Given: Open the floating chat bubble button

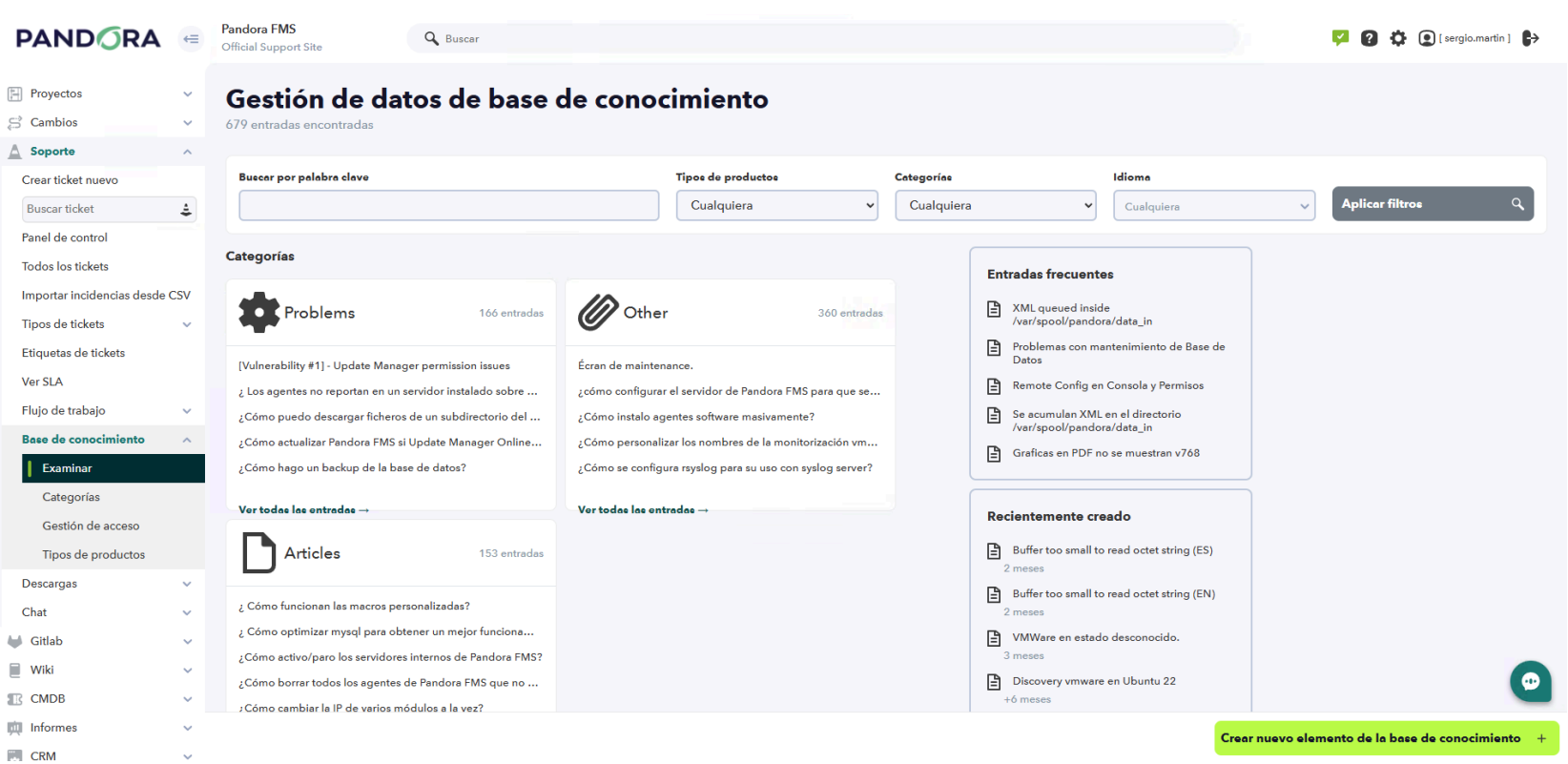Looking at the screenshot, I should point(1530,681).
